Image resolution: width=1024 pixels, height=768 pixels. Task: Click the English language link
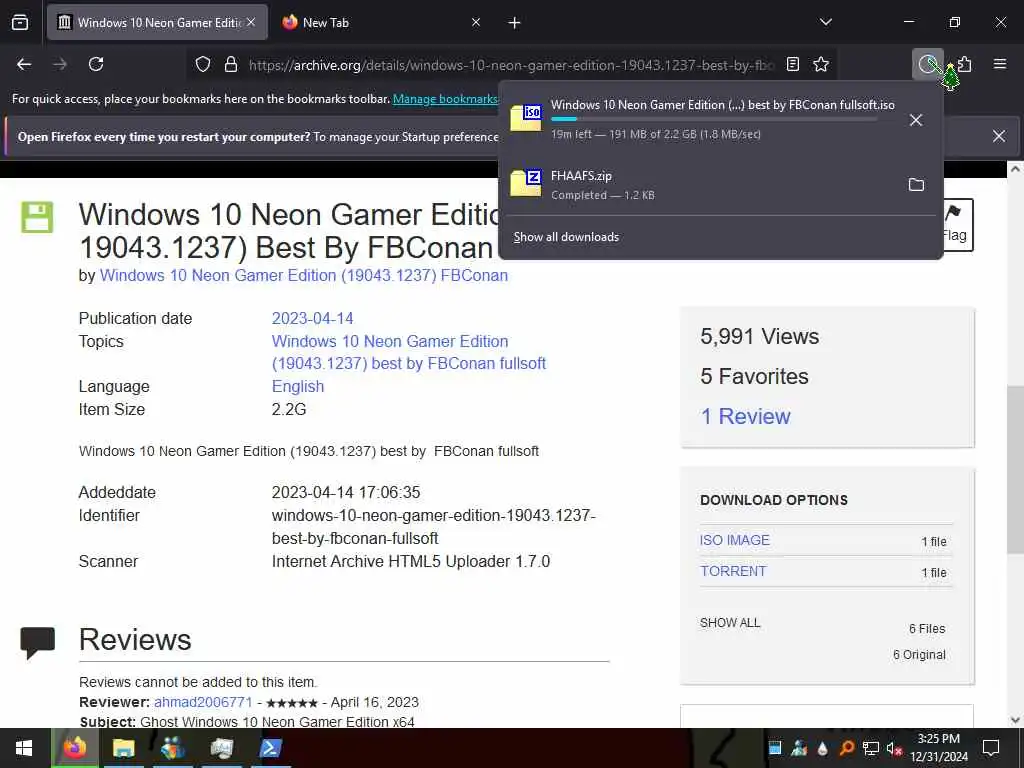pos(298,387)
